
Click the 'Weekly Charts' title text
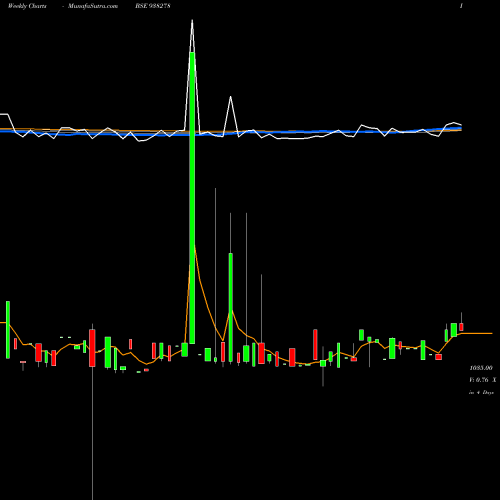(27, 6)
